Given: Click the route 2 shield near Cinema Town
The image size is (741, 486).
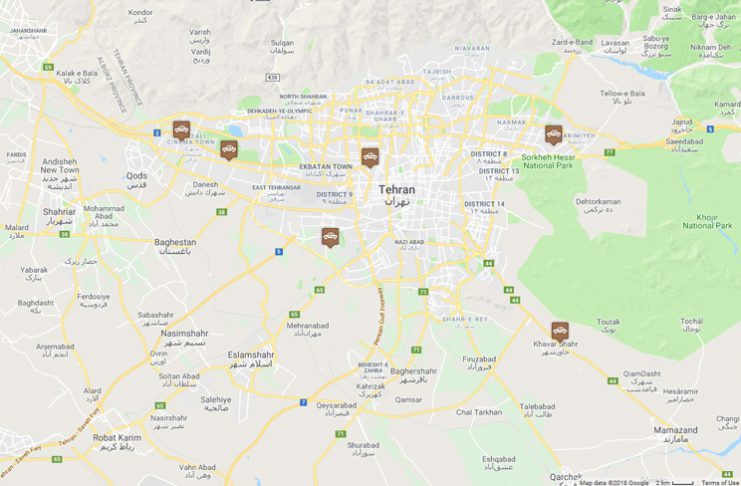Looking at the screenshot, I should (x=157, y=133).
